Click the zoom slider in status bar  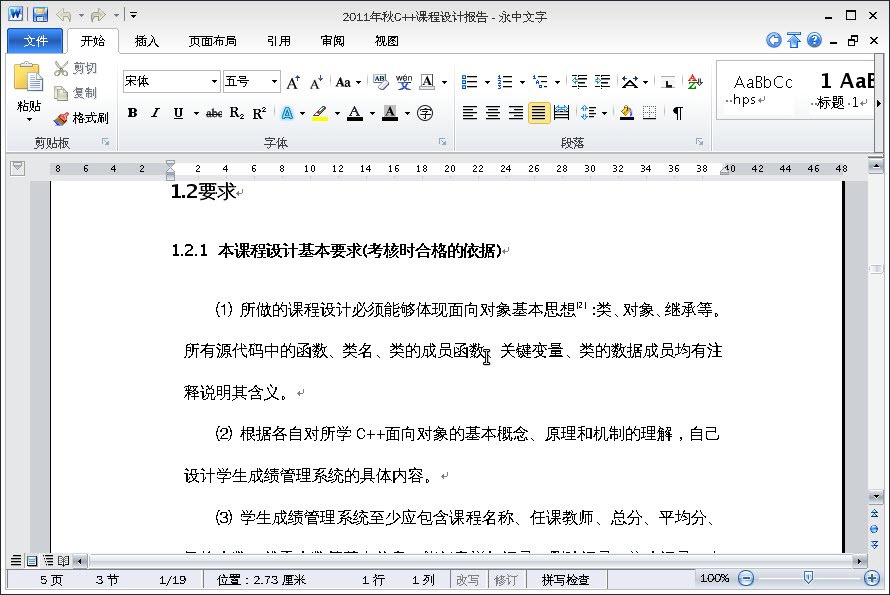pyautogui.click(x=808, y=578)
